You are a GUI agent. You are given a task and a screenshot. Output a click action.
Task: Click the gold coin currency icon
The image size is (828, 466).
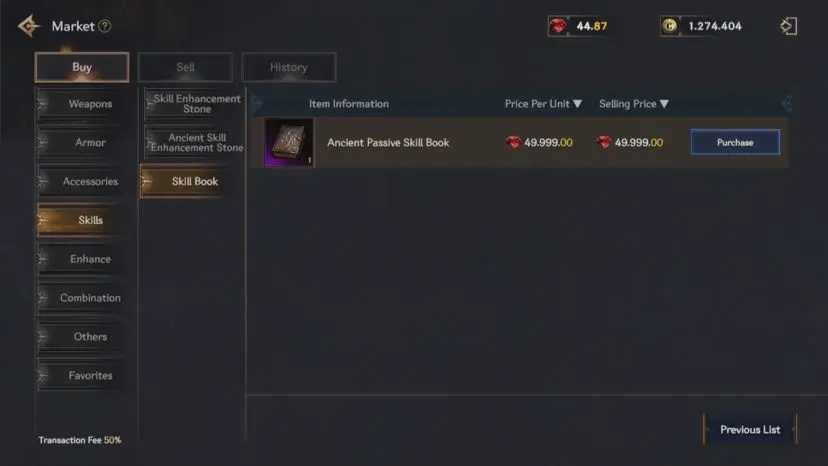click(670, 26)
